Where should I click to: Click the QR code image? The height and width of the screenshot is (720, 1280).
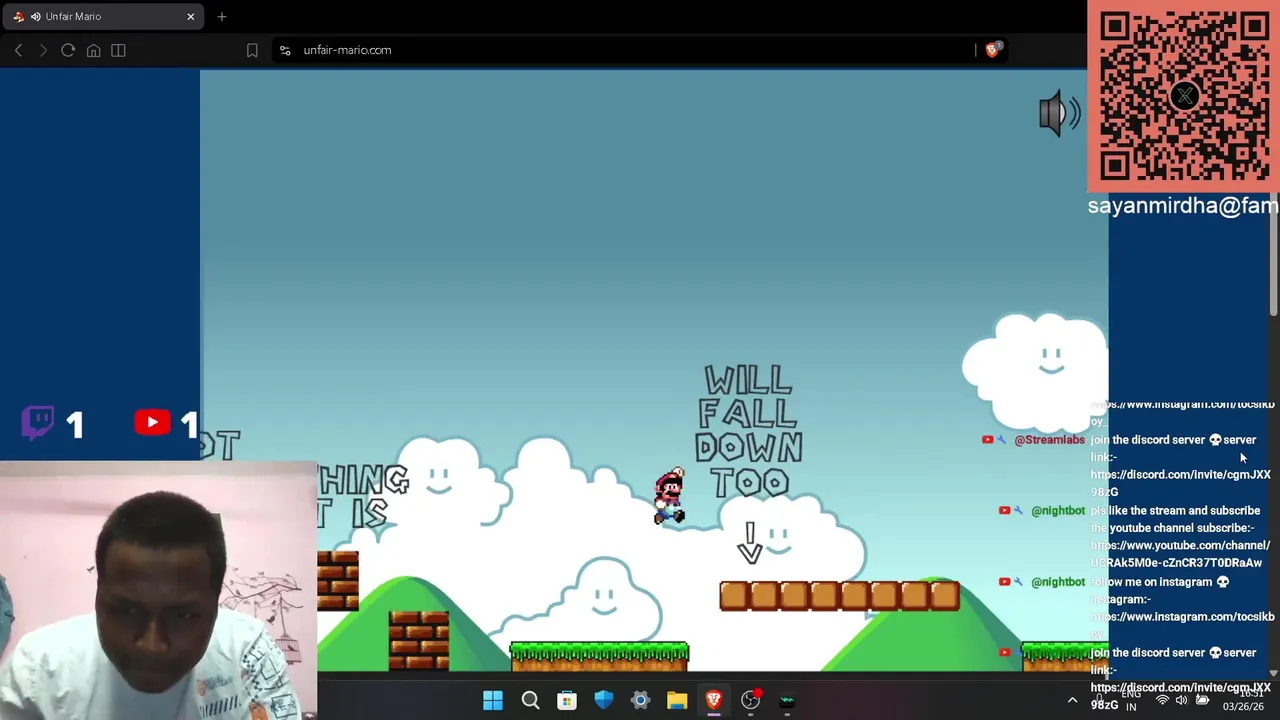[x=1184, y=95]
